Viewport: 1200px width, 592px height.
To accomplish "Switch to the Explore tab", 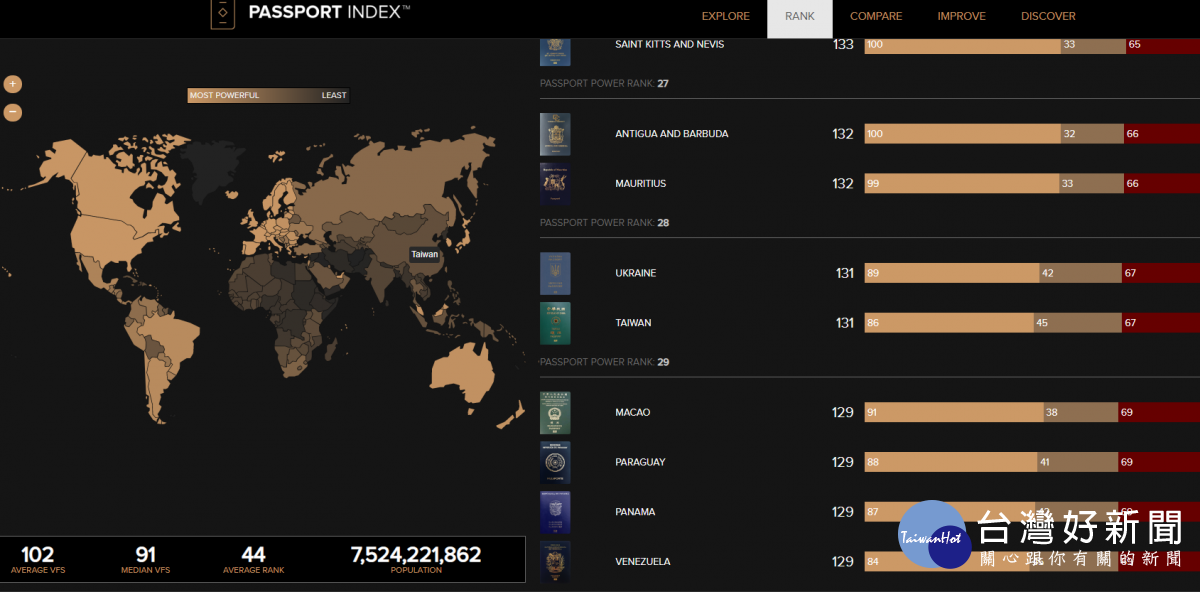I will pyautogui.click(x=725, y=17).
